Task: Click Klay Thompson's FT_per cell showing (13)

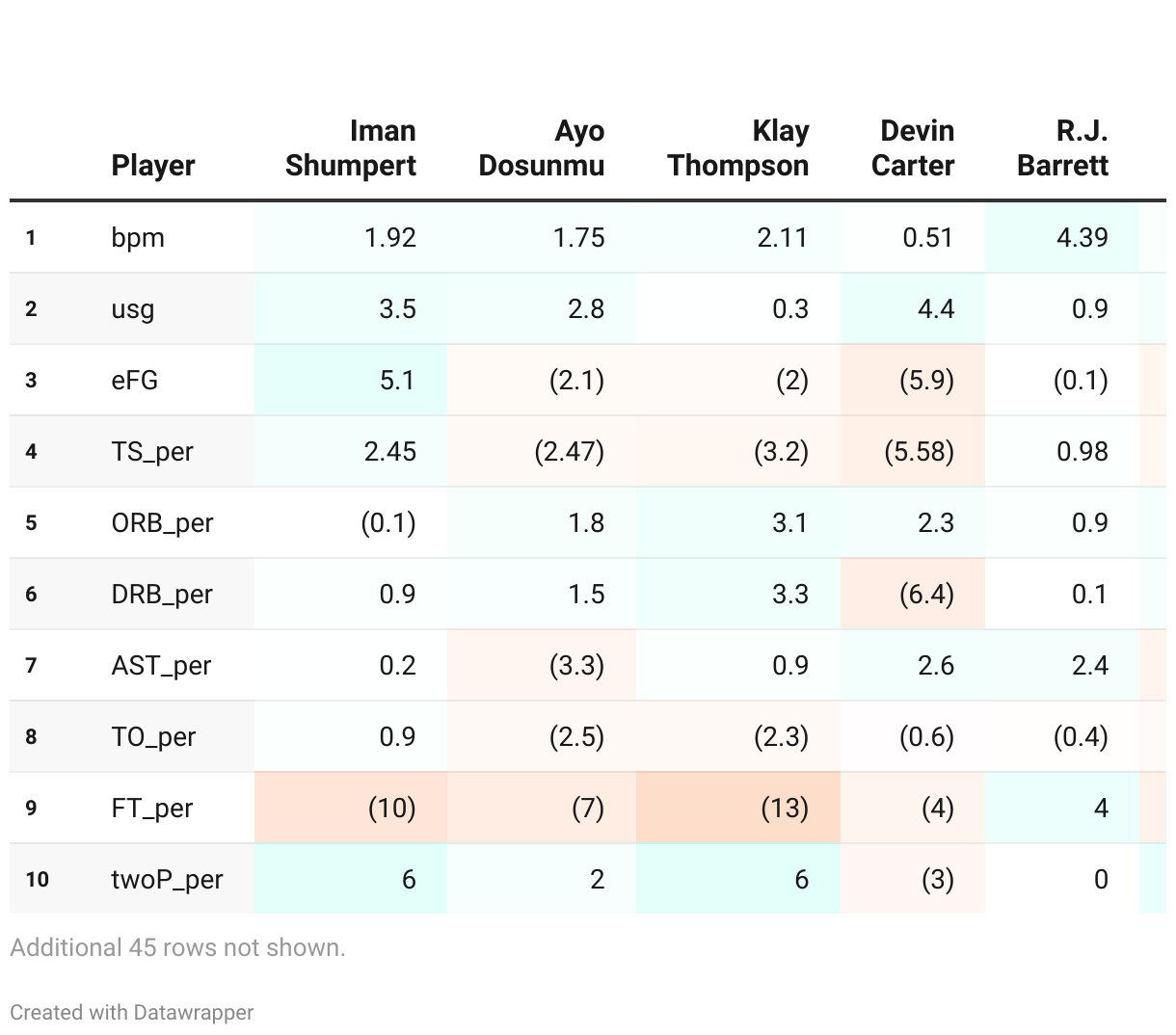Action: (784, 808)
